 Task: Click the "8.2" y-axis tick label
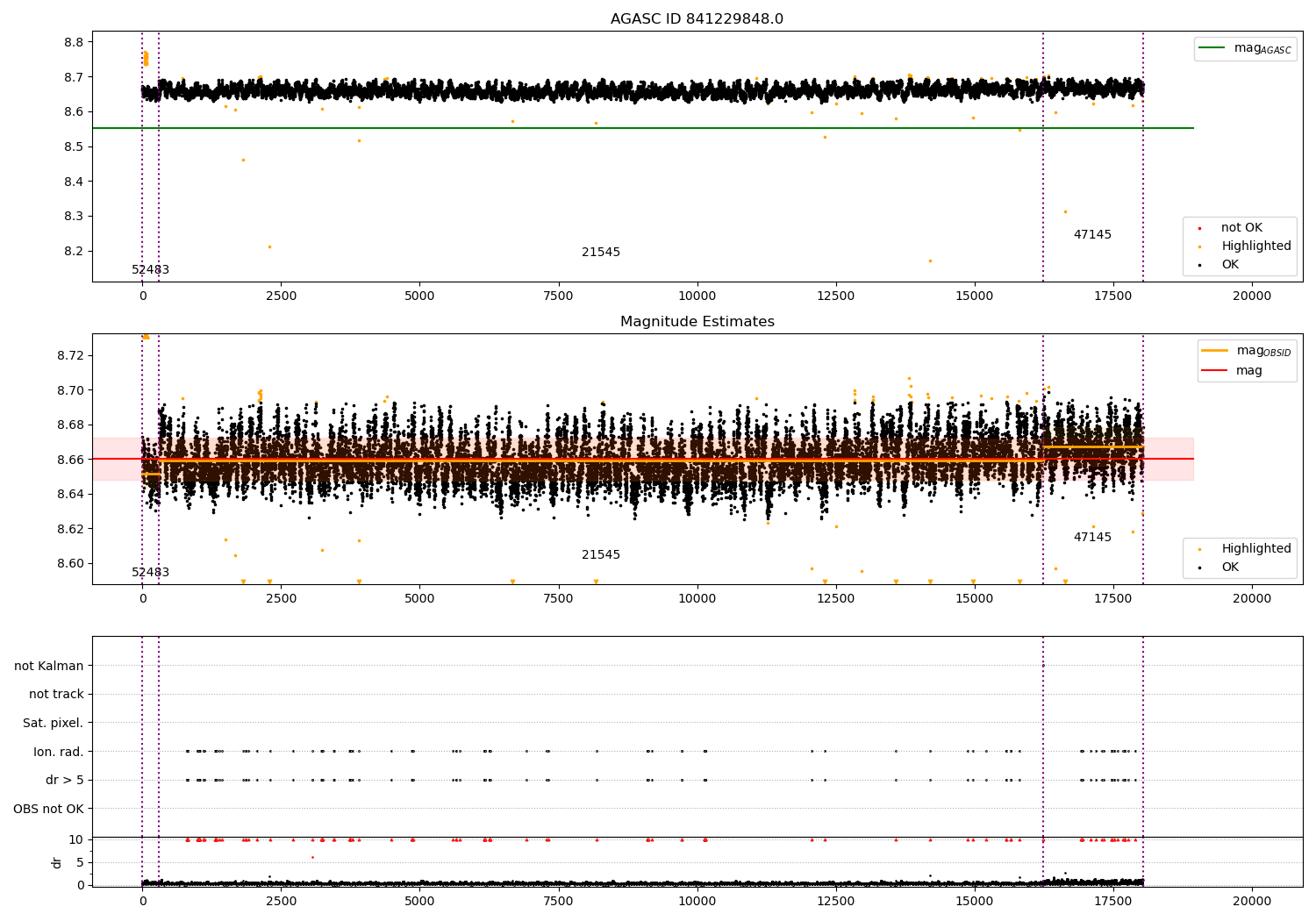[x=74, y=252]
